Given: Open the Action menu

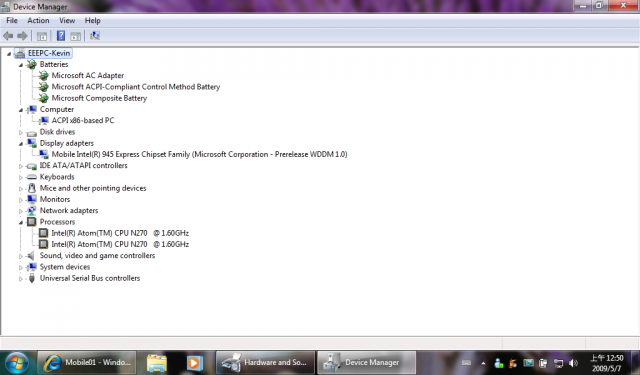Looking at the screenshot, I should pyautogui.click(x=38, y=20).
